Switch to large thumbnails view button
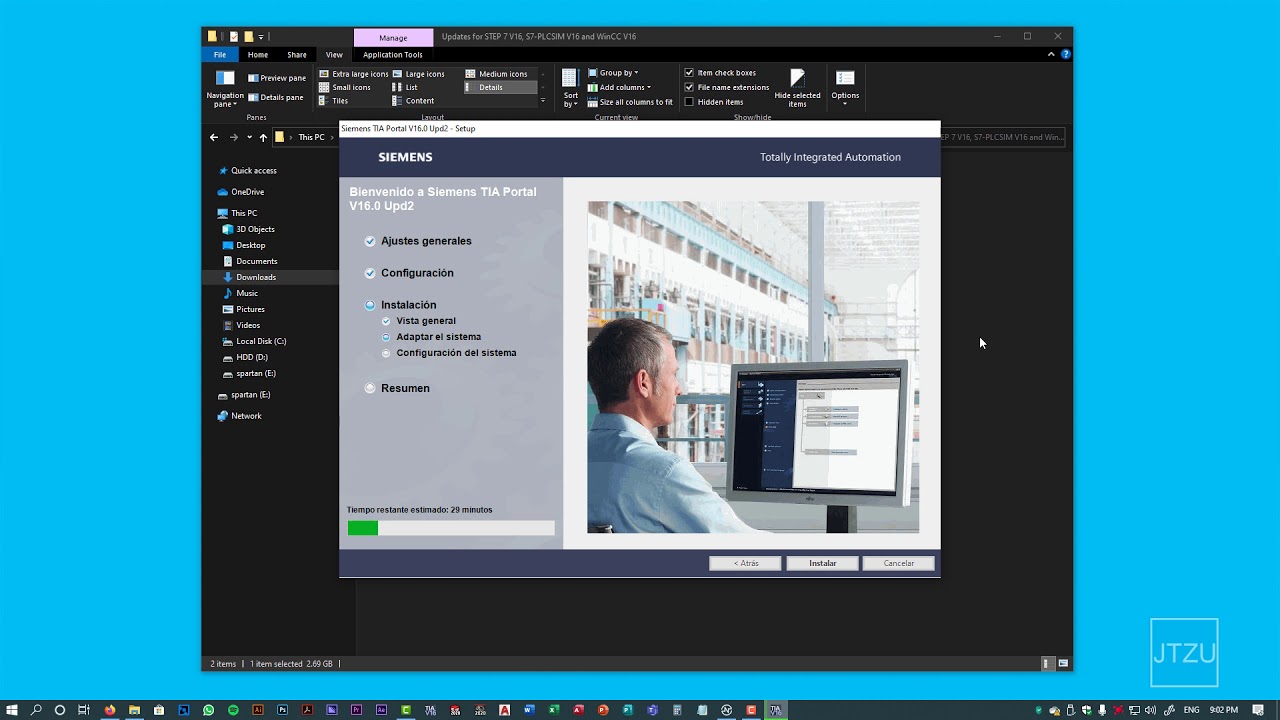Image resolution: width=1280 pixels, height=720 pixels. click(x=1063, y=663)
